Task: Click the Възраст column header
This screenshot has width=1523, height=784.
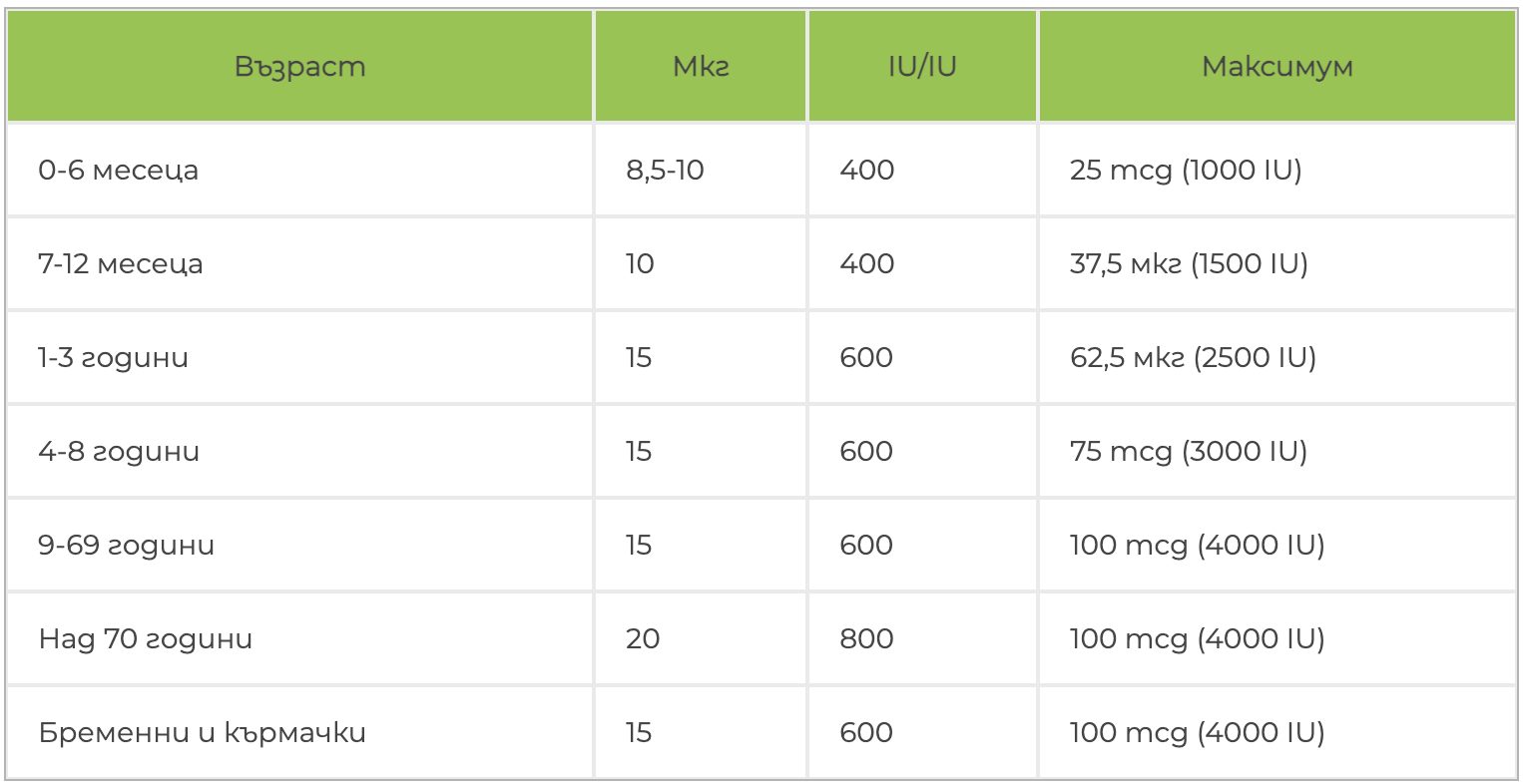Action: click(x=299, y=67)
